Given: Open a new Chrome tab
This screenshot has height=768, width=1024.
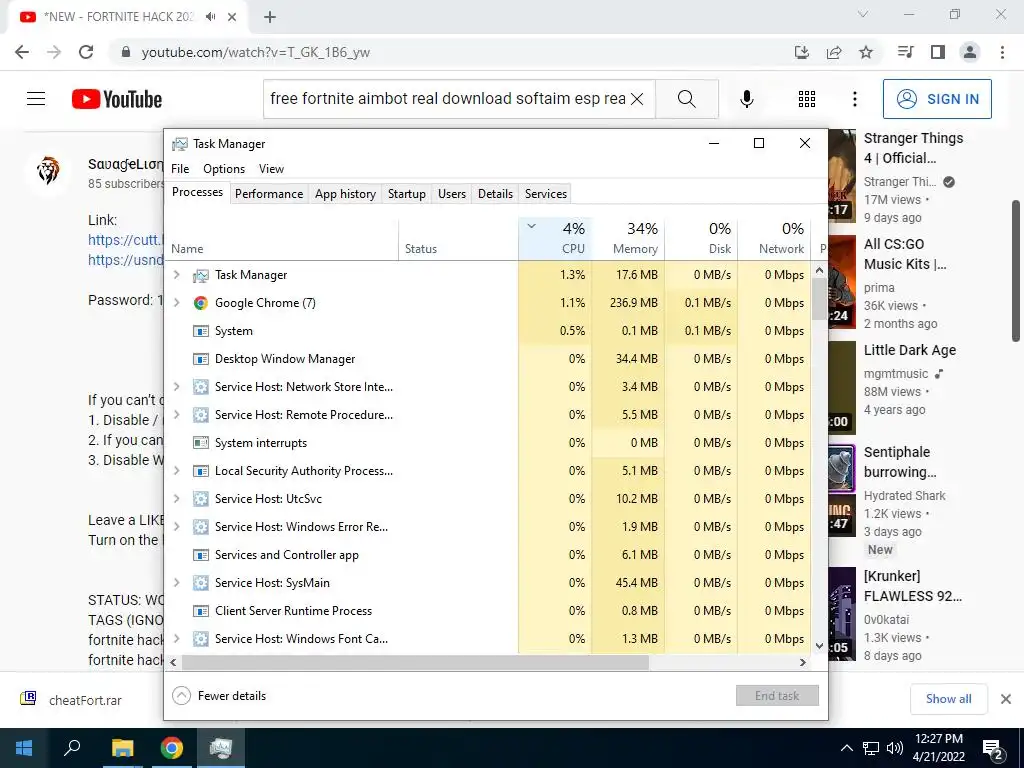Looking at the screenshot, I should 270,18.
